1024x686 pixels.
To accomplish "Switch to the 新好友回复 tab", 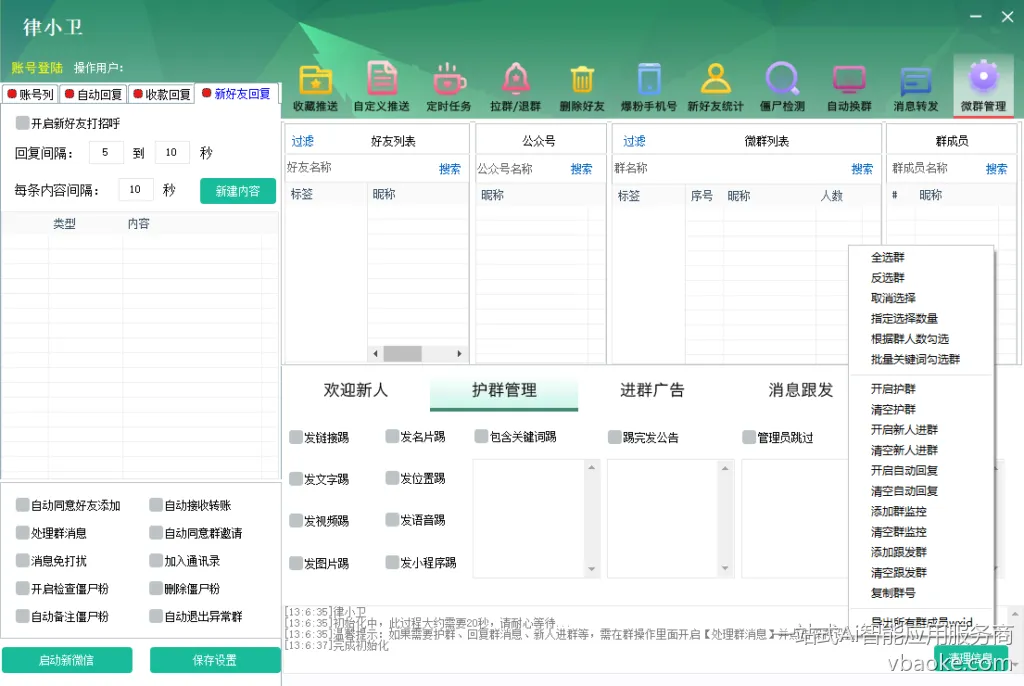I will [236, 93].
